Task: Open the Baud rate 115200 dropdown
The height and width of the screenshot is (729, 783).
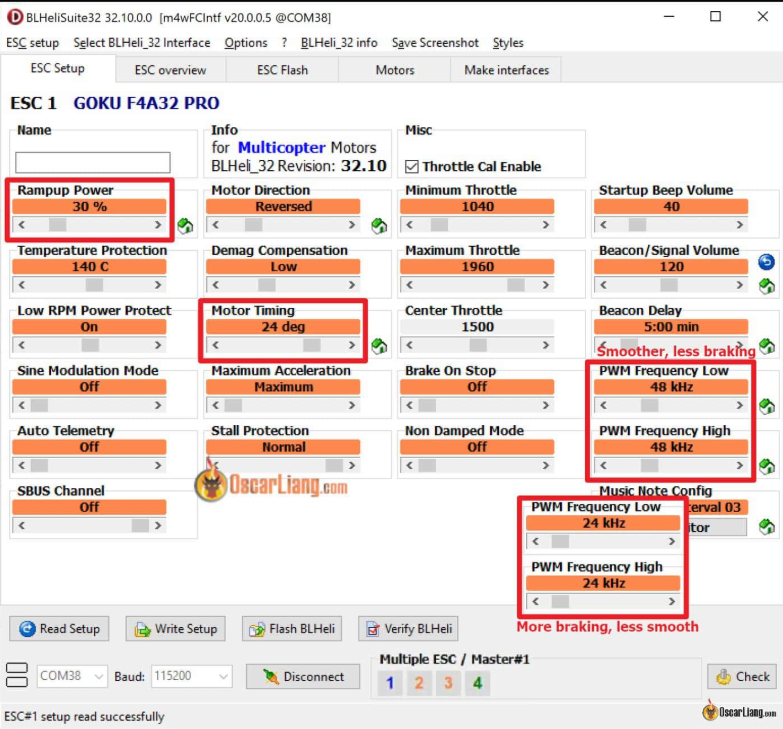Action: point(223,677)
